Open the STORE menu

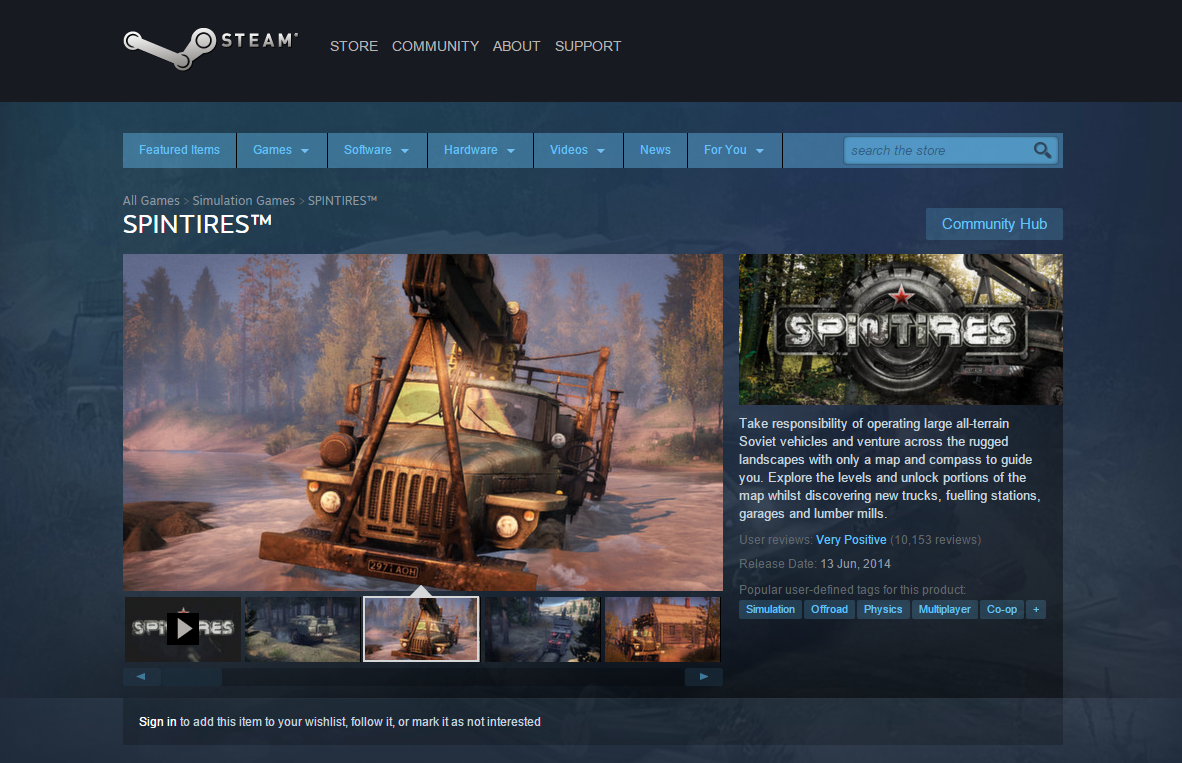tap(354, 46)
